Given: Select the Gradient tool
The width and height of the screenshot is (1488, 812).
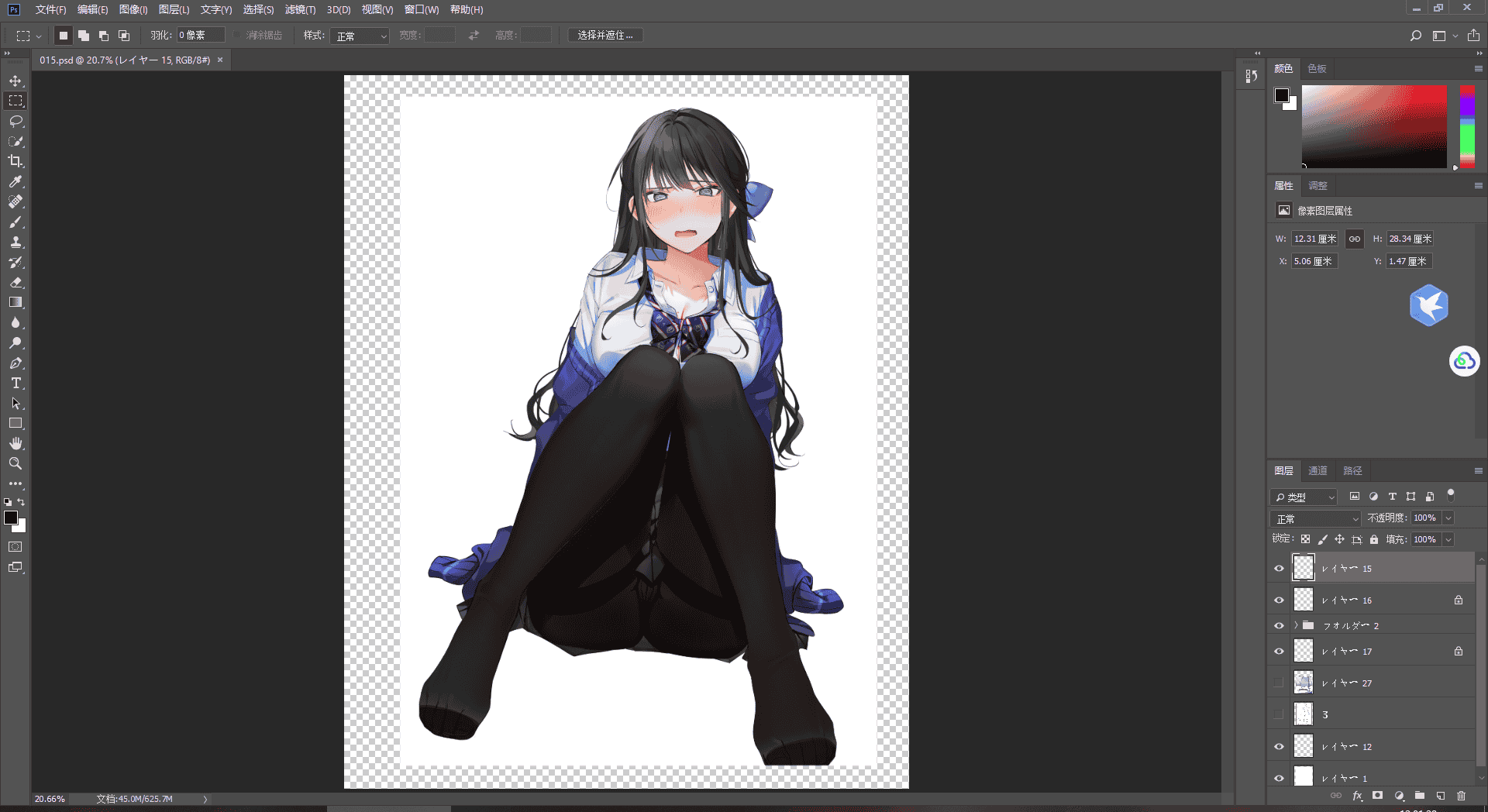Looking at the screenshot, I should [15, 302].
